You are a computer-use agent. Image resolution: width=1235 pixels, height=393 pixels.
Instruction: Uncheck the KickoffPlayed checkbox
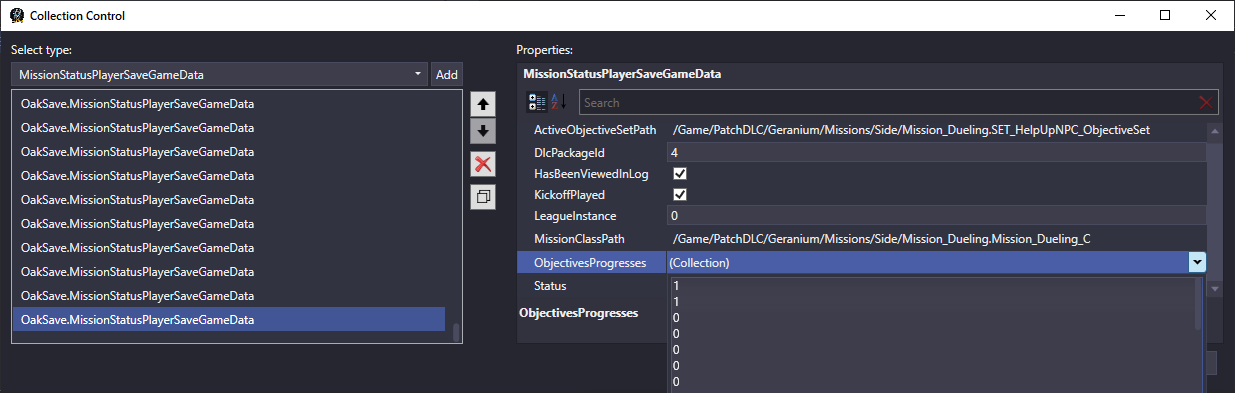pyautogui.click(x=680, y=194)
